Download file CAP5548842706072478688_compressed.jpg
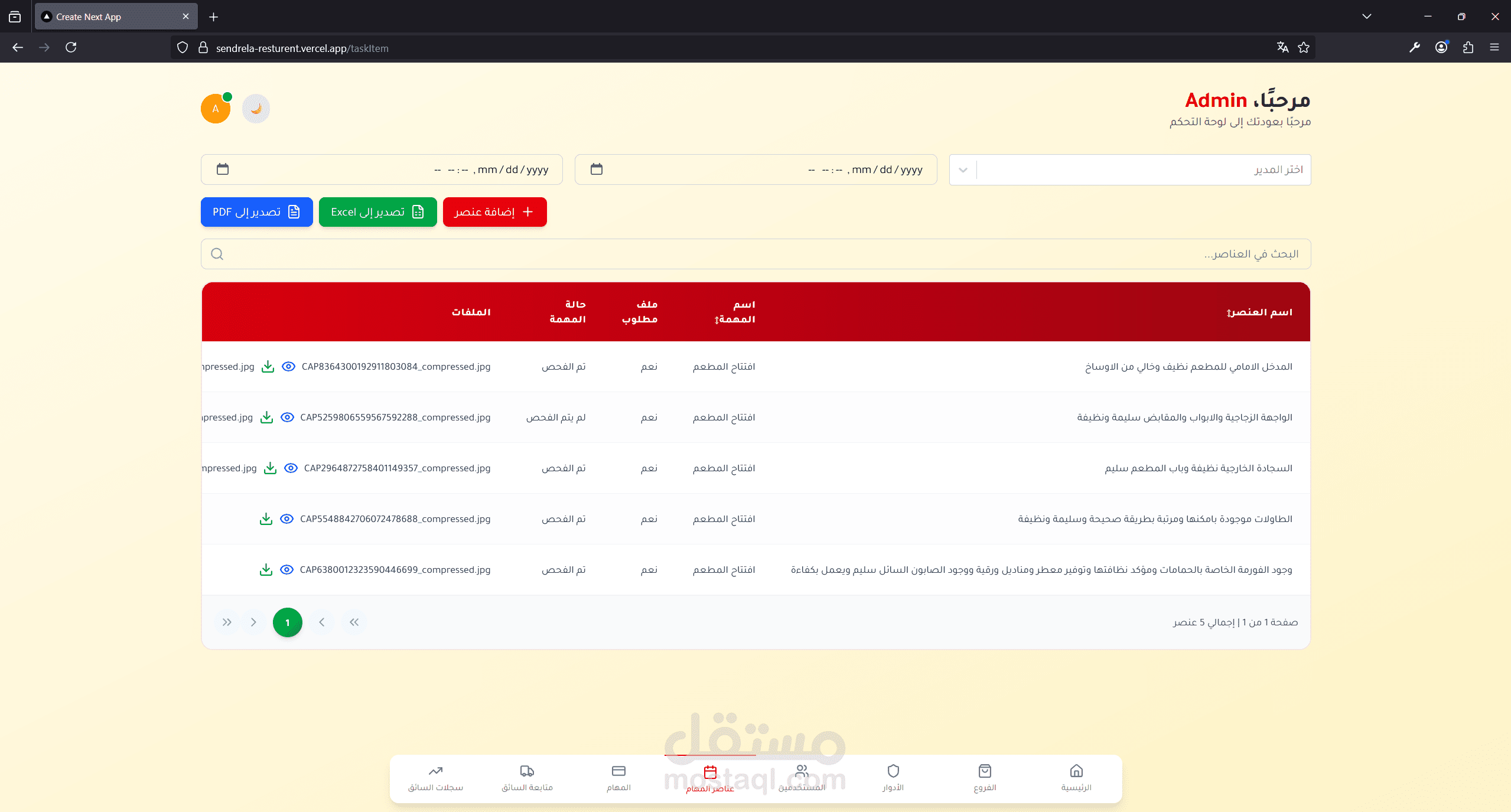Viewport: 1511px width, 812px height. [x=266, y=519]
